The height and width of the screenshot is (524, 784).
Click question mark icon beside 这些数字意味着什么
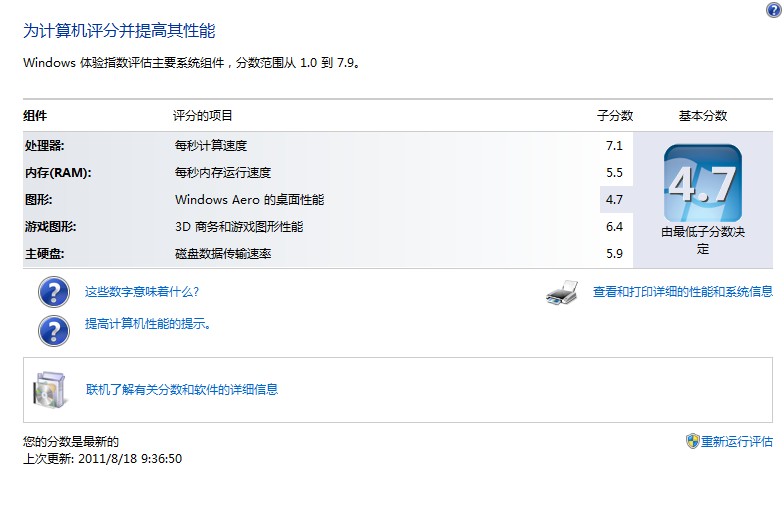click(54, 292)
